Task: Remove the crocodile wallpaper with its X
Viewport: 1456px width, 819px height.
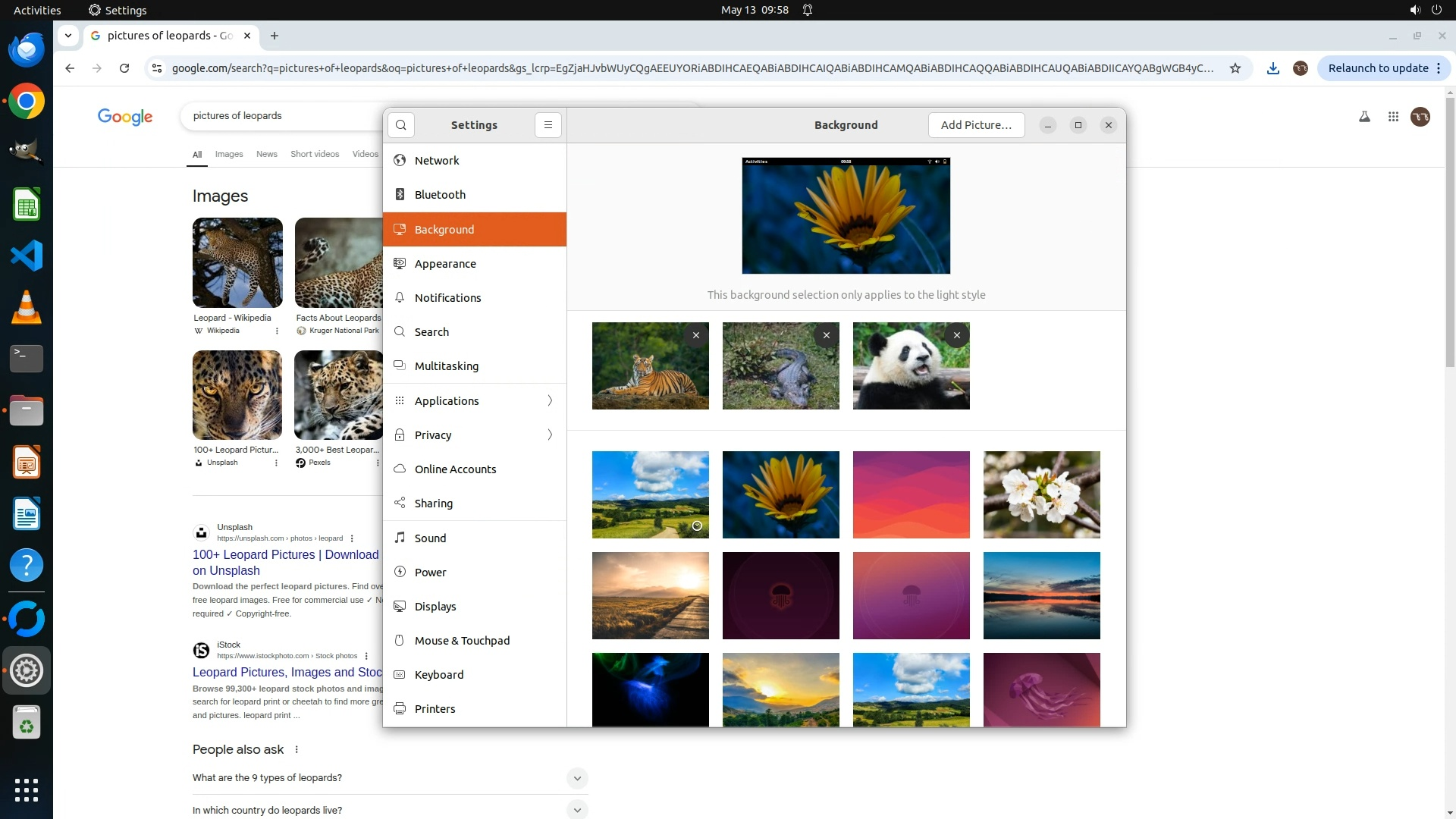Action: click(826, 335)
